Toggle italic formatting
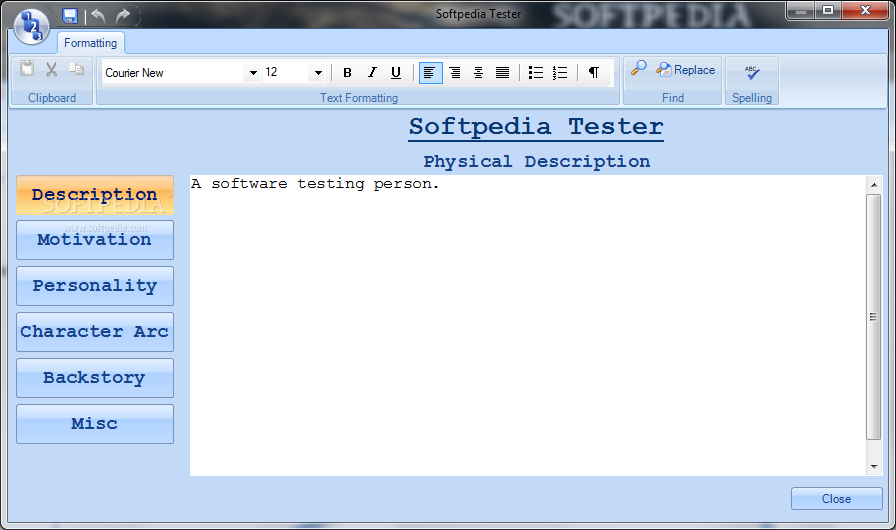This screenshot has height=530, width=896. pyautogui.click(x=372, y=73)
